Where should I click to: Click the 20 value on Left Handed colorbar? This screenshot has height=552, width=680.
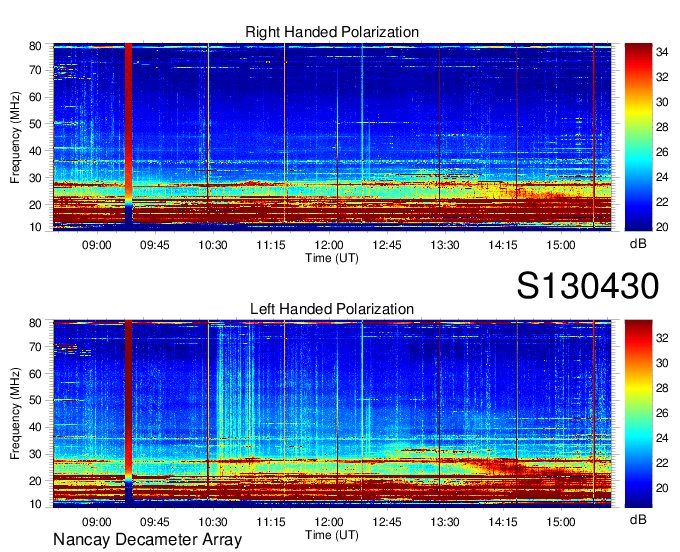point(662,488)
